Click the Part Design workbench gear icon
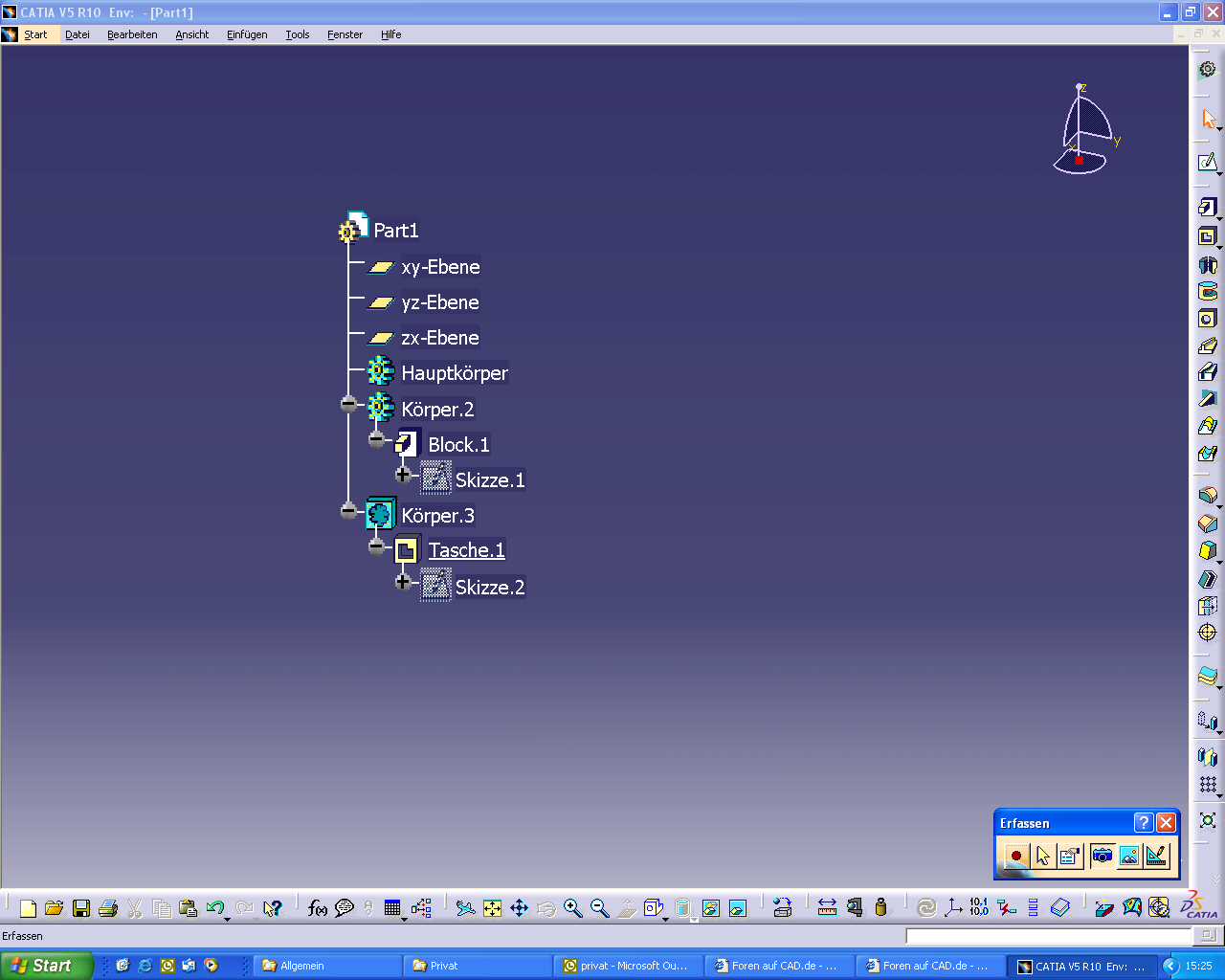The width and height of the screenshot is (1225, 980). 1208,69
